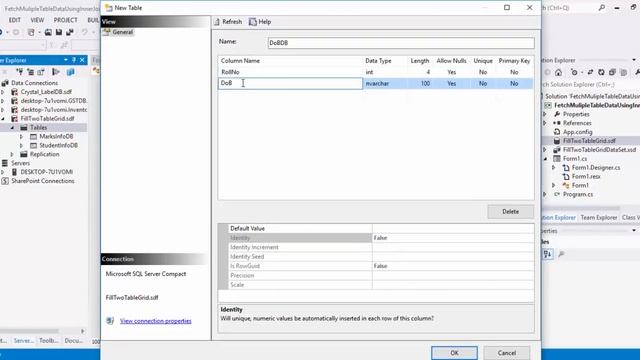
Task: Click the Alphabetical sort icon in Properties
Action: (547, 254)
